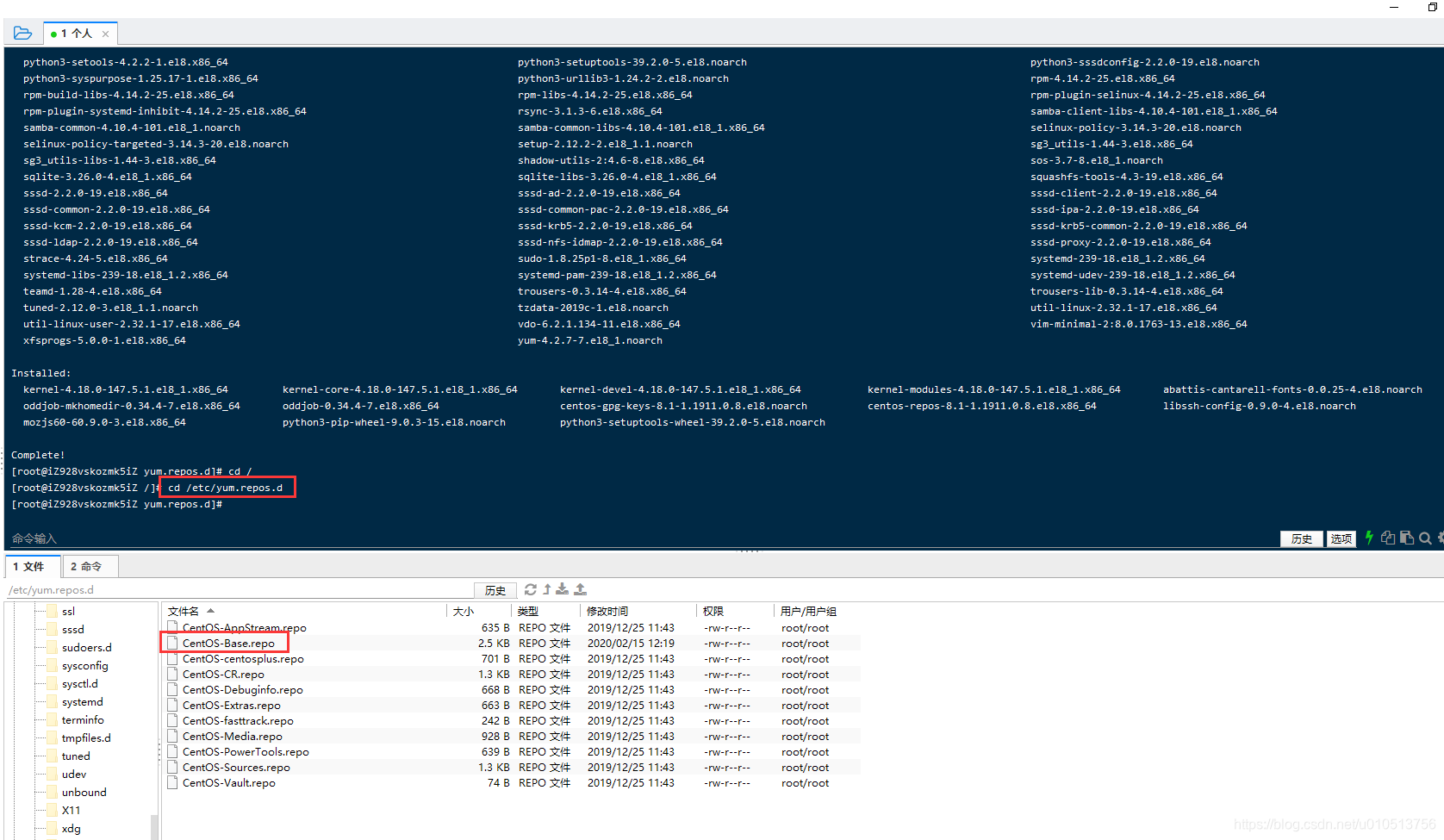Image resolution: width=1444 pixels, height=840 pixels.
Task: Click the terminal copy icon
Action: click(1387, 538)
